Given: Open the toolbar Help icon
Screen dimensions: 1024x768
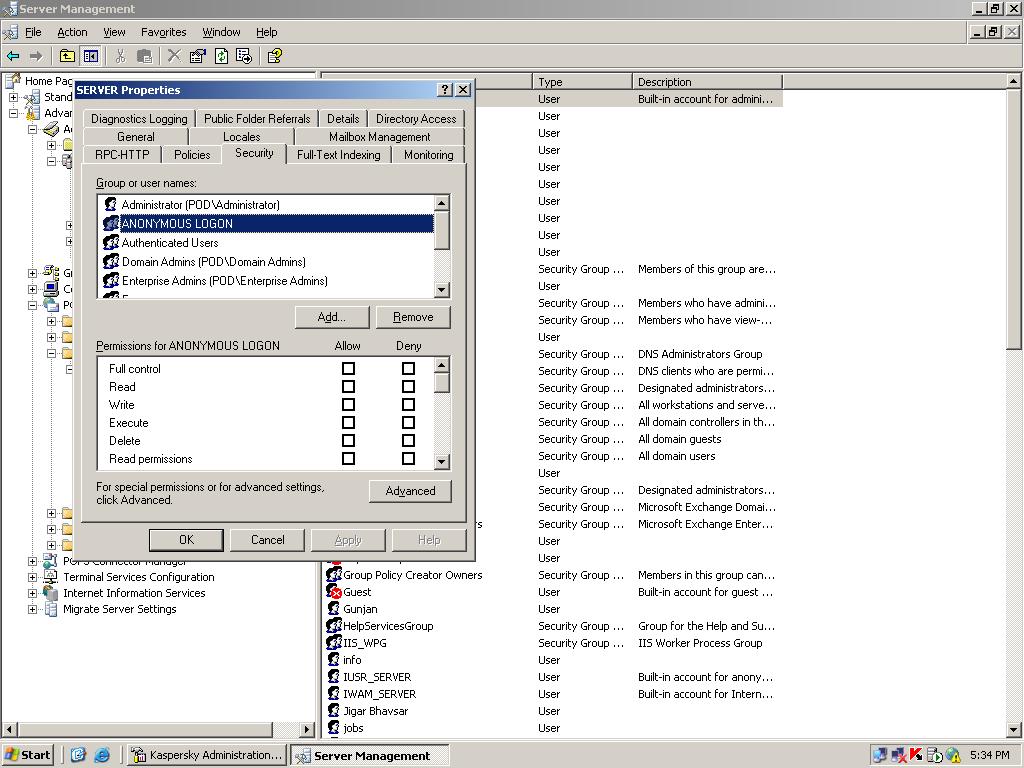Looking at the screenshot, I should click(x=274, y=56).
